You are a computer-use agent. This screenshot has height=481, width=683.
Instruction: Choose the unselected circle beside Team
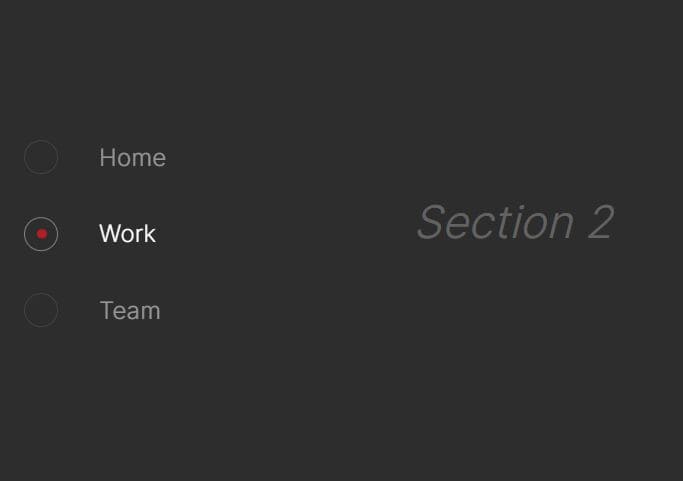coord(41,310)
